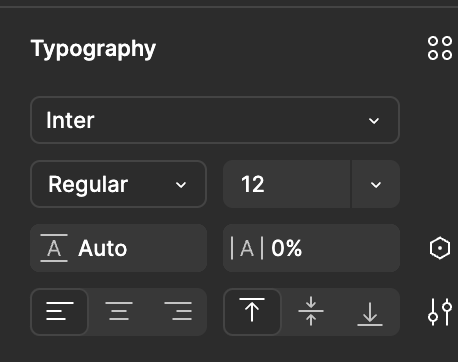Align text to the center horizontally
Screen dimensions: 458x362
click(x=119, y=311)
